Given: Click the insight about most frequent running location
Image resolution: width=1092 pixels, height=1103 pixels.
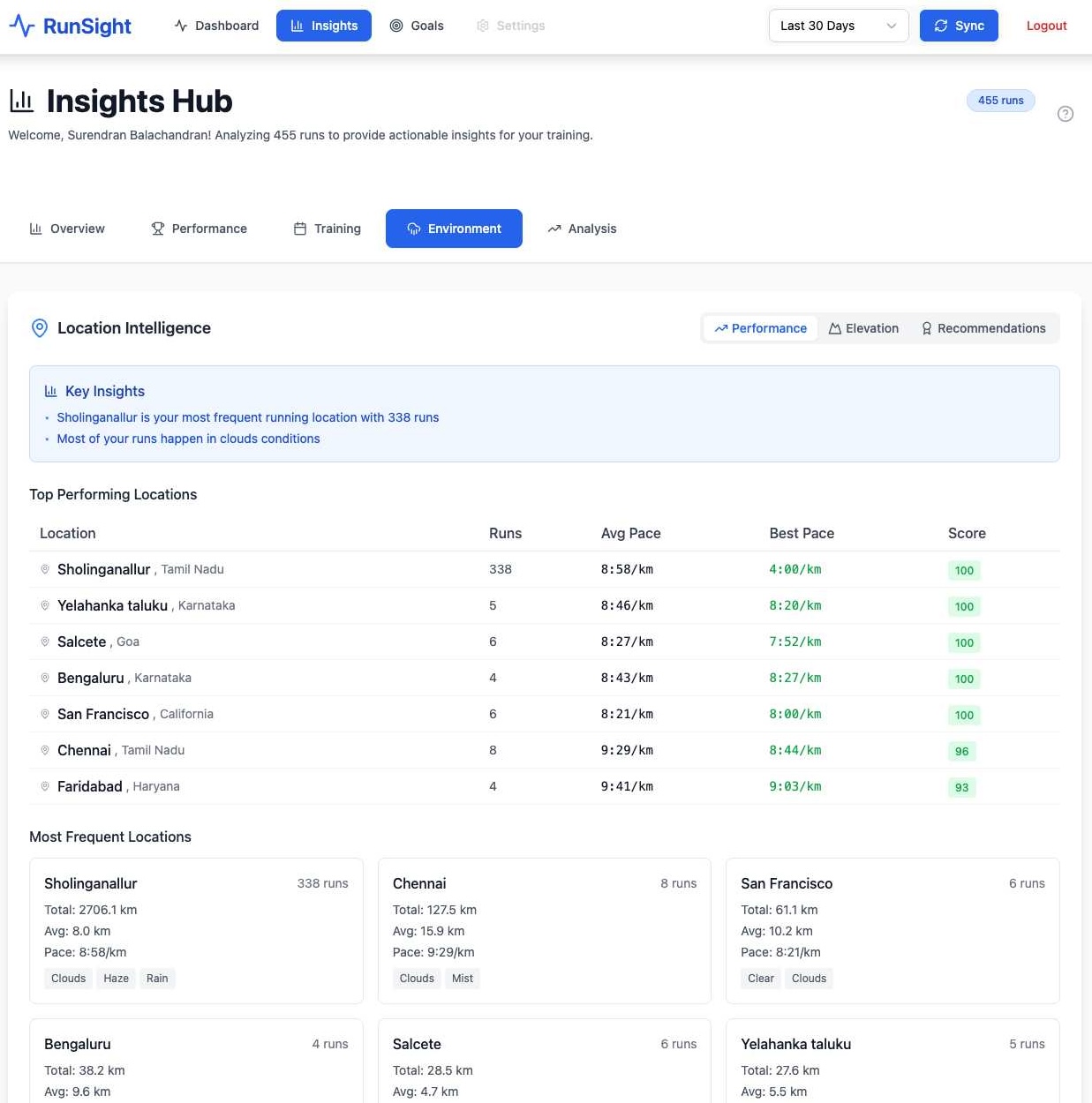Looking at the screenshot, I should pyautogui.click(x=248, y=417).
